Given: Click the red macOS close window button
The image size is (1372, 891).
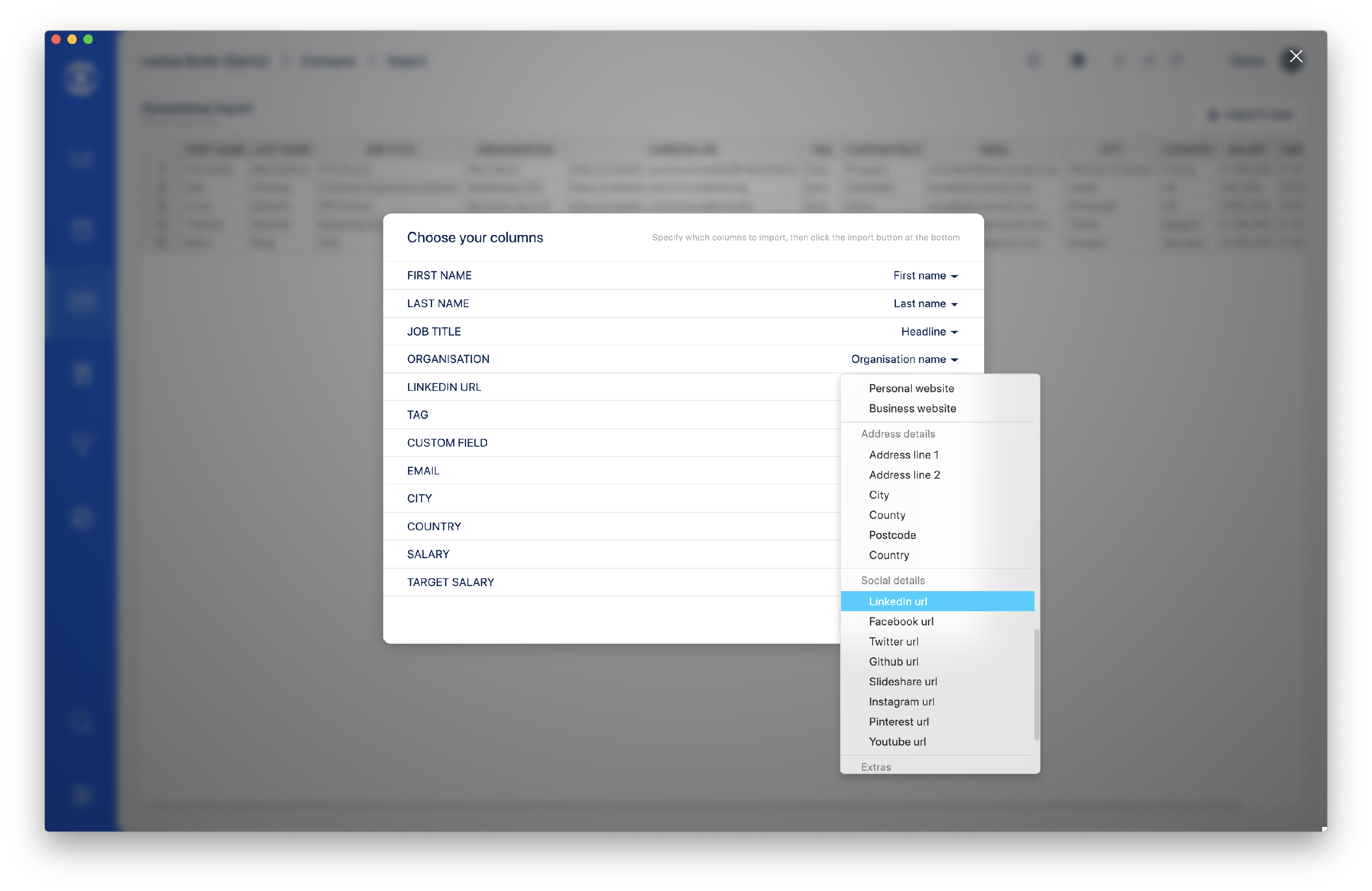Looking at the screenshot, I should click(x=56, y=39).
